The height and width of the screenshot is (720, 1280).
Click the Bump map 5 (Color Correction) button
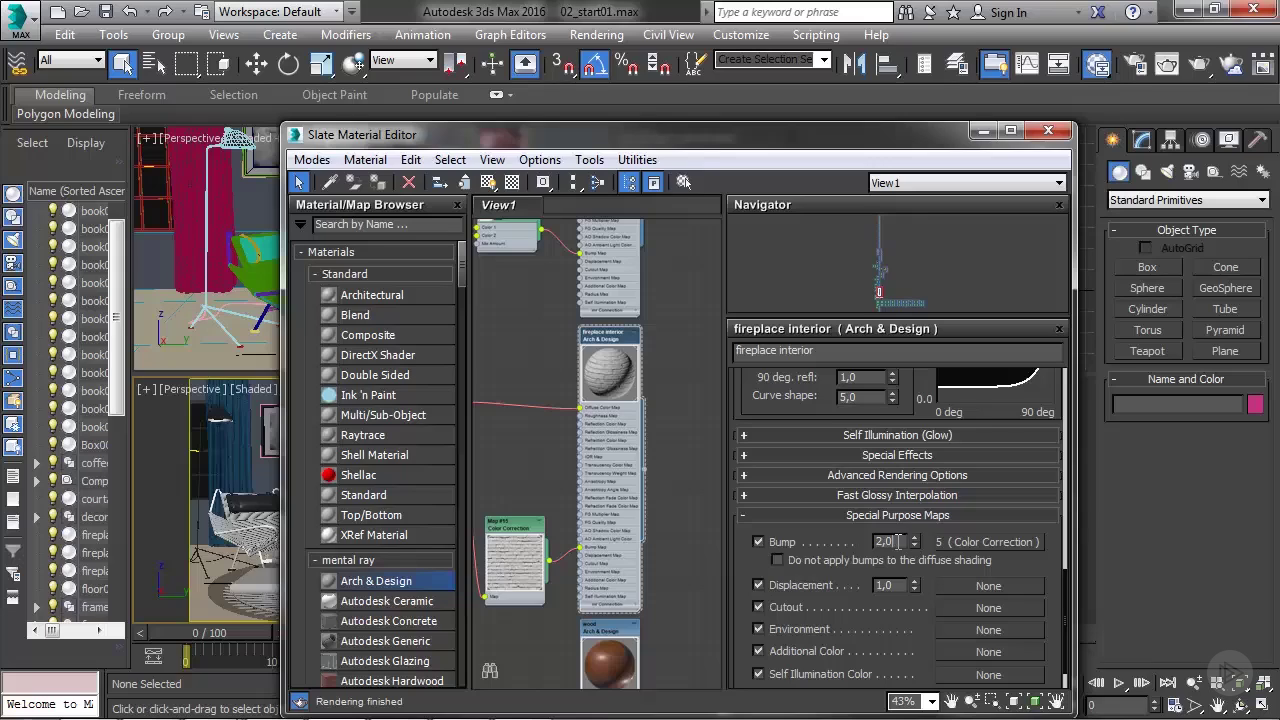(988, 542)
